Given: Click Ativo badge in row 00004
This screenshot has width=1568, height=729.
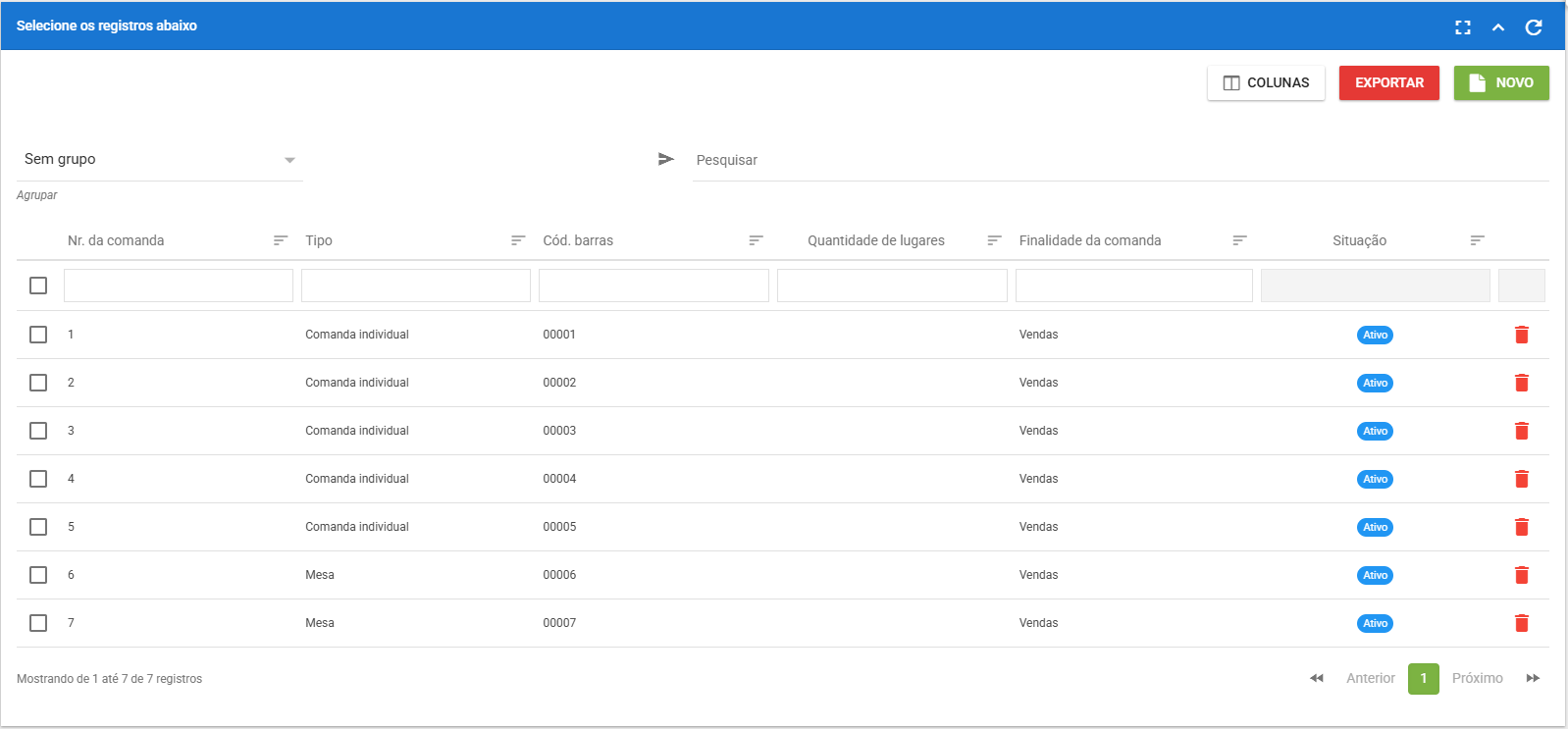Looking at the screenshot, I should click(1375, 479).
